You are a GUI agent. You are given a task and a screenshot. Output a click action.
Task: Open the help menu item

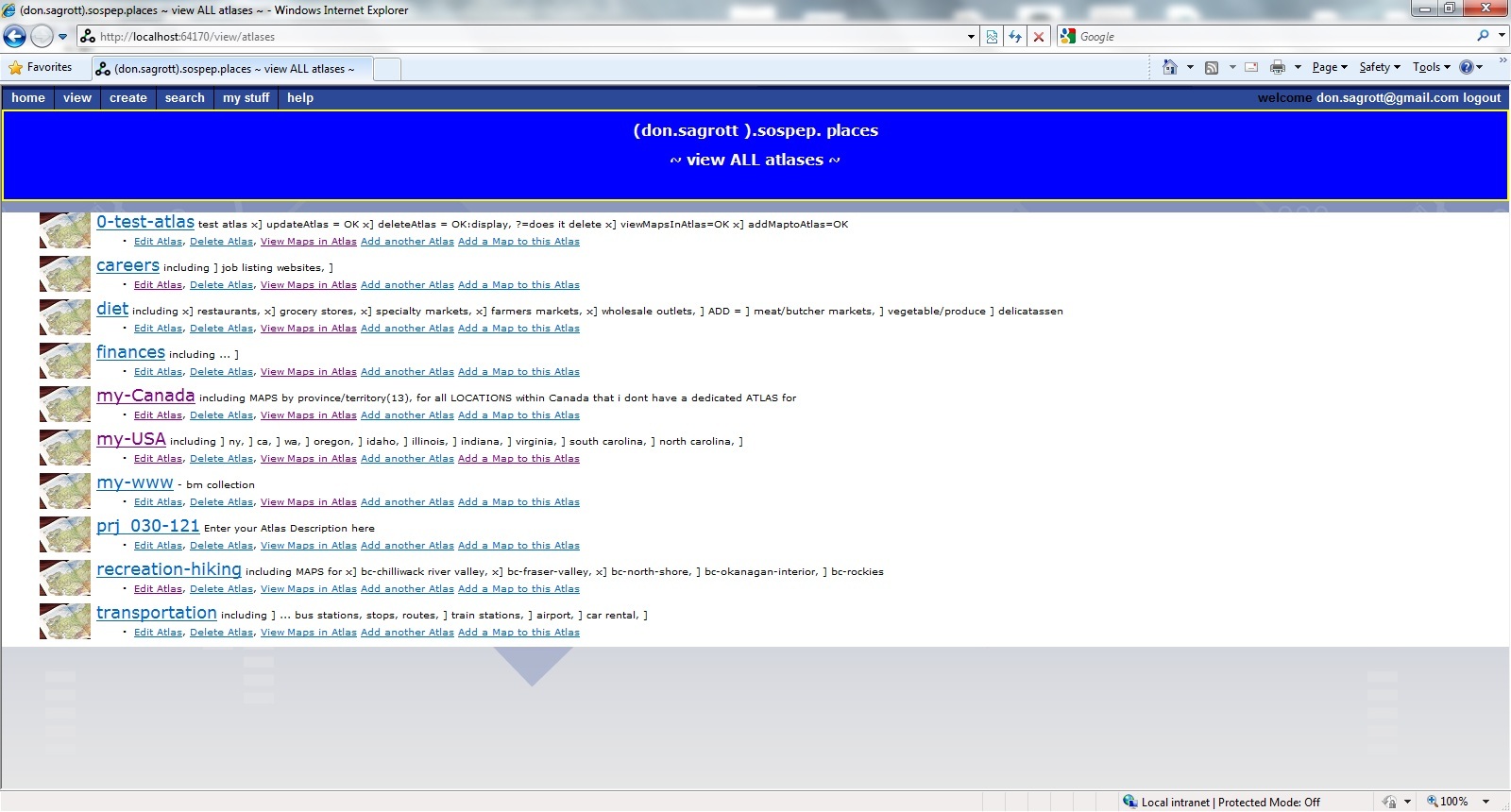pyautogui.click(x=300, y=97)
